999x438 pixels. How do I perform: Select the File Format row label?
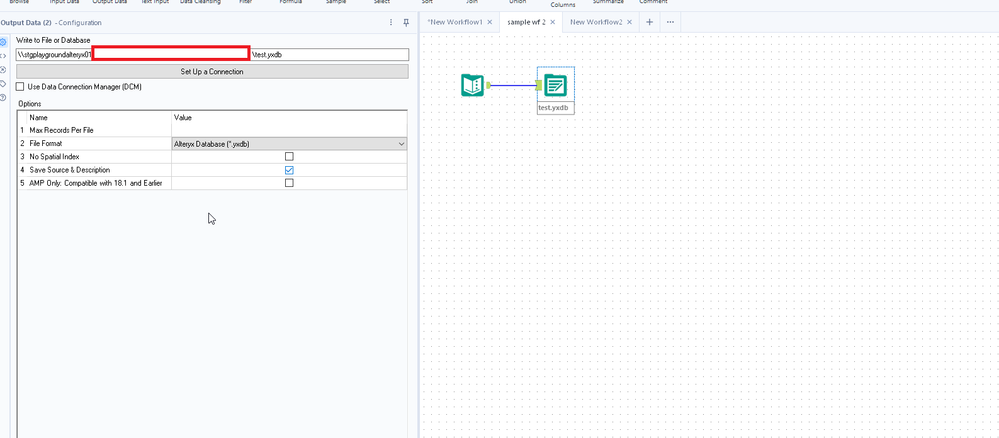tap(46, 144)
